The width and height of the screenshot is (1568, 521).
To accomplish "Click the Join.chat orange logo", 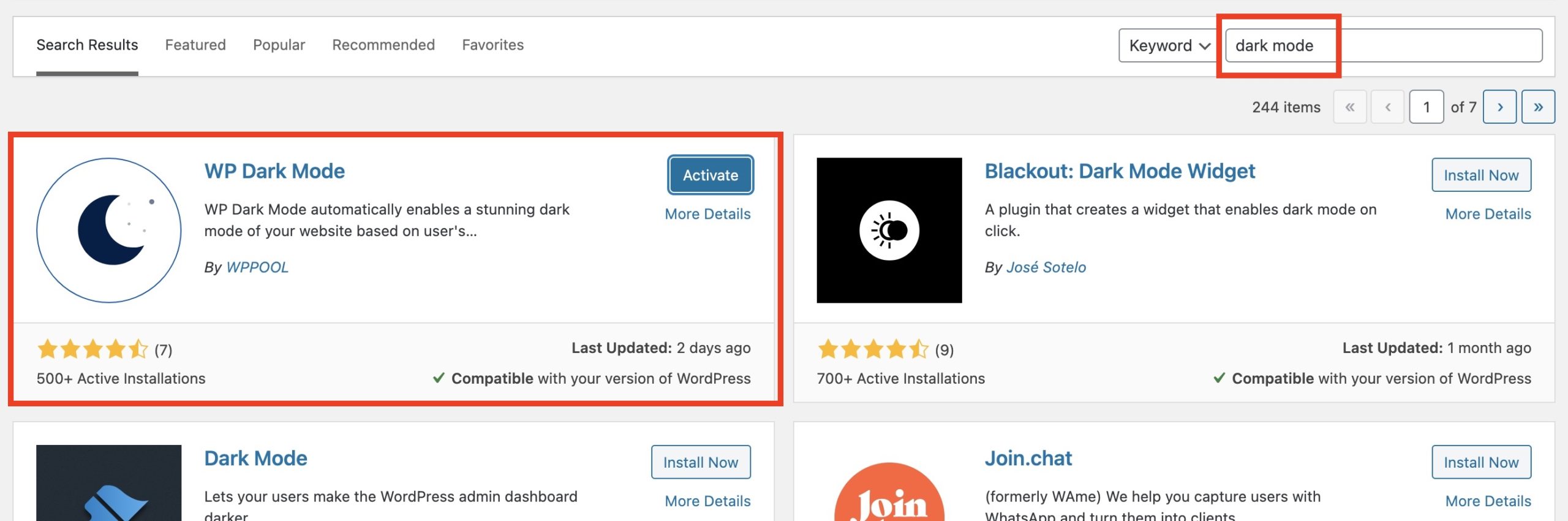I will pos(889,492).
